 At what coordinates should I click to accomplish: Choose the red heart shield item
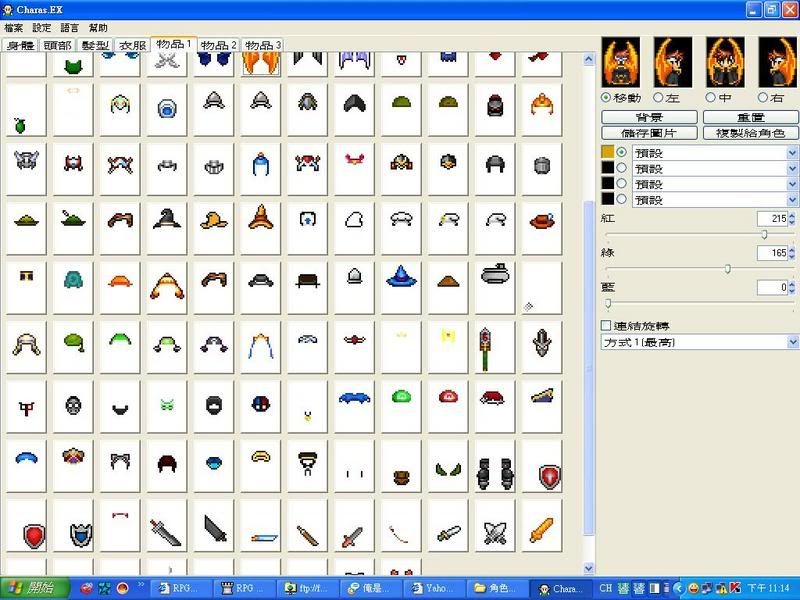tap(33, 534)
